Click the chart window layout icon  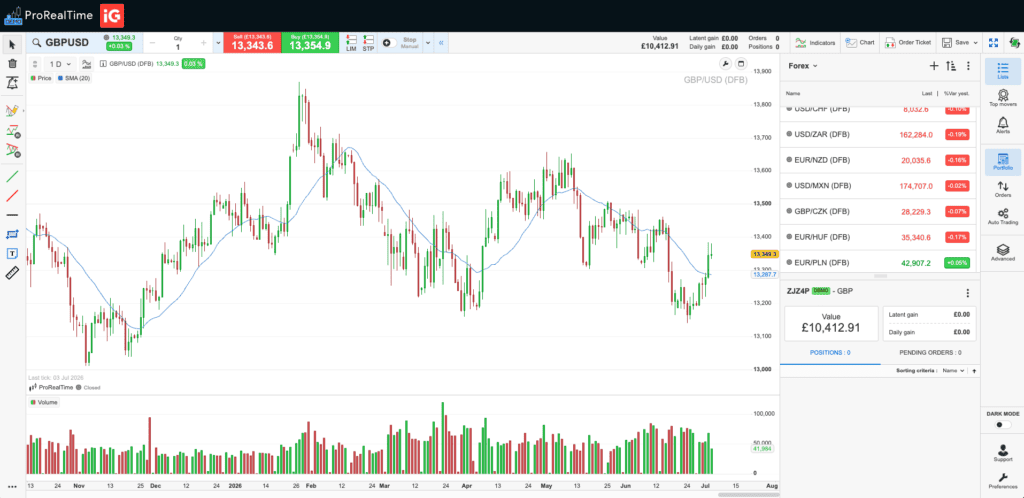[x=741, y=63]
